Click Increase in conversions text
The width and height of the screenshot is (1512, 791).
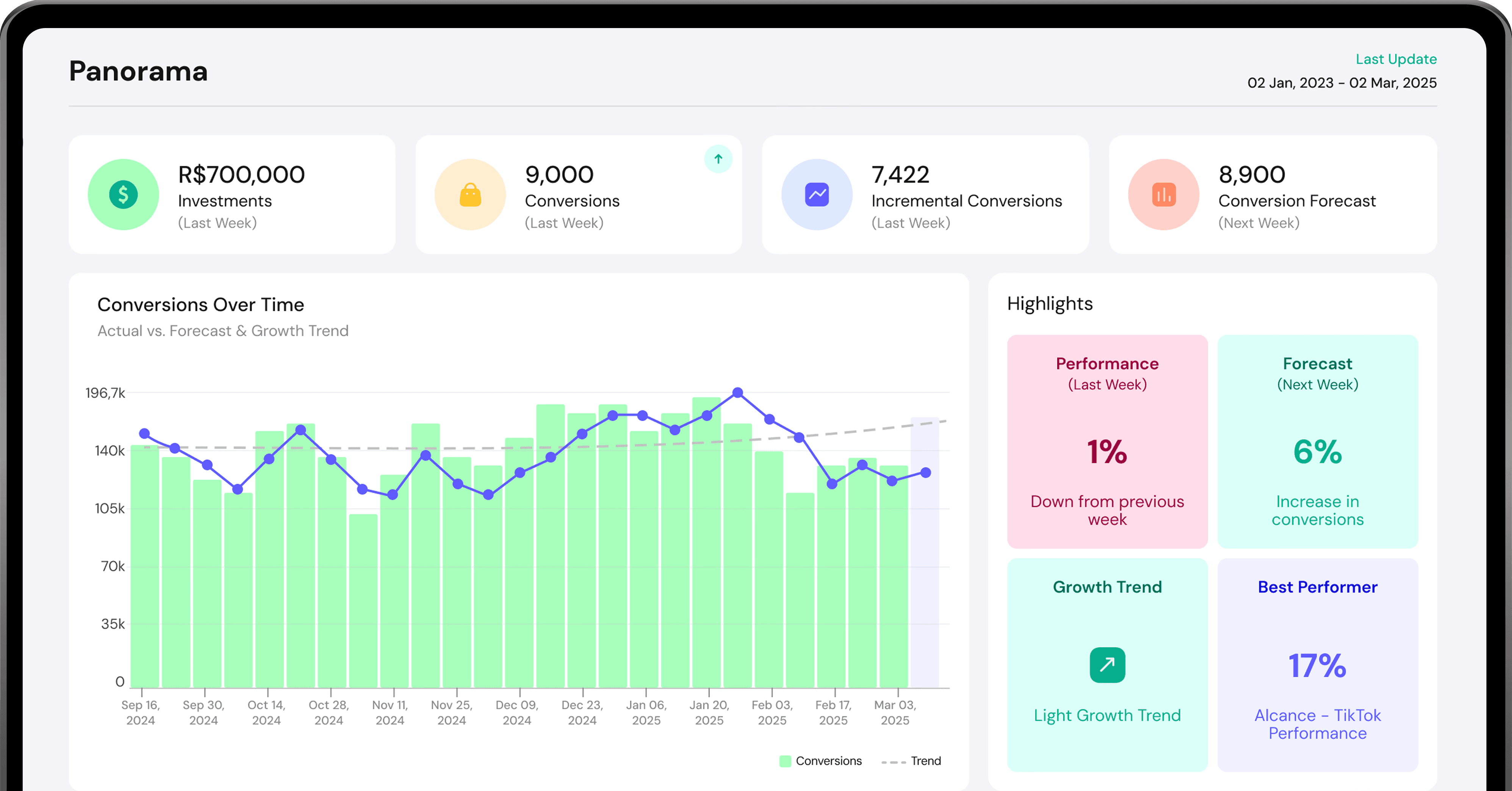tap(1318, 510)
